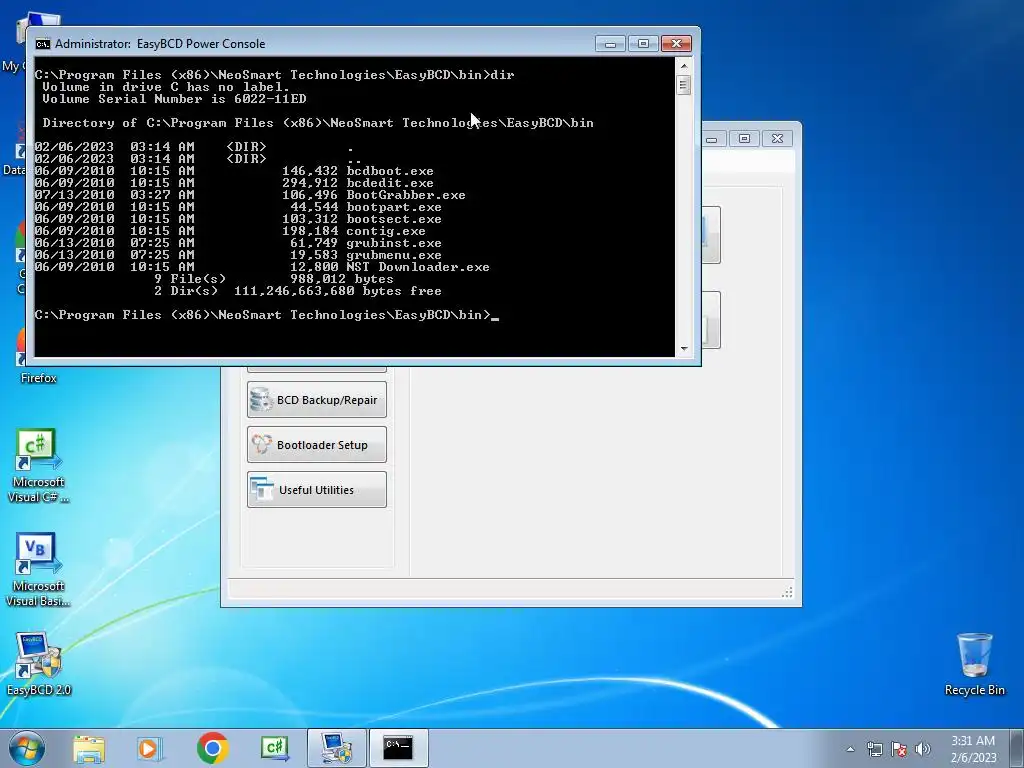Close the EasyBCD Power Console window
The image size is (1024, 768).
click(x=677, y=44)
